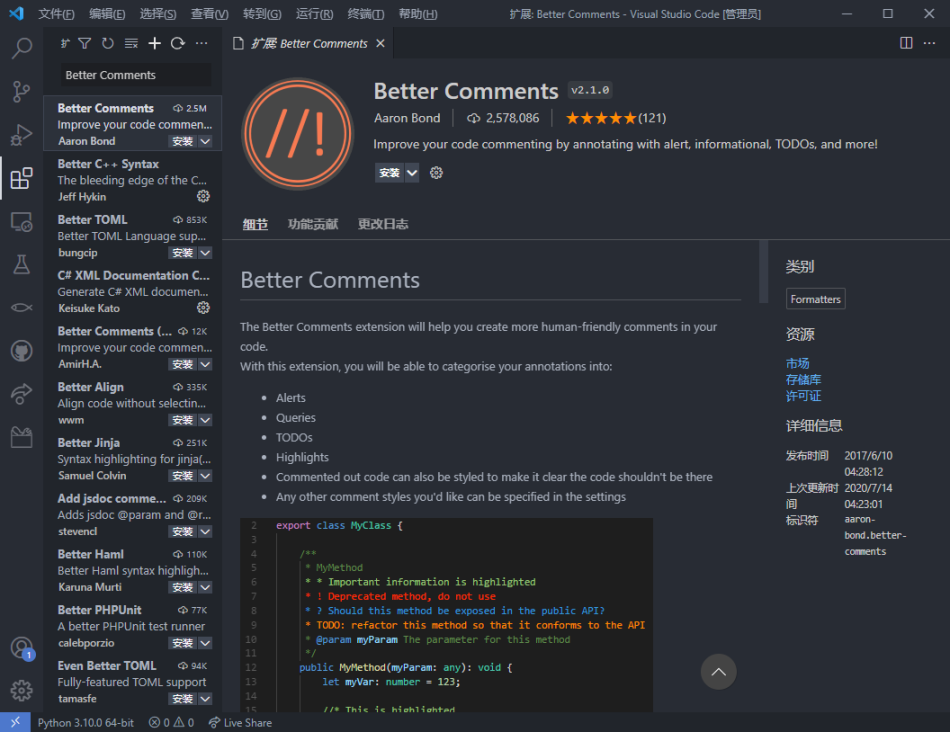950x732 pixels.
Task: Click the Better Comments extension logo
Action: pyautogui.click(x=297, y=133)
